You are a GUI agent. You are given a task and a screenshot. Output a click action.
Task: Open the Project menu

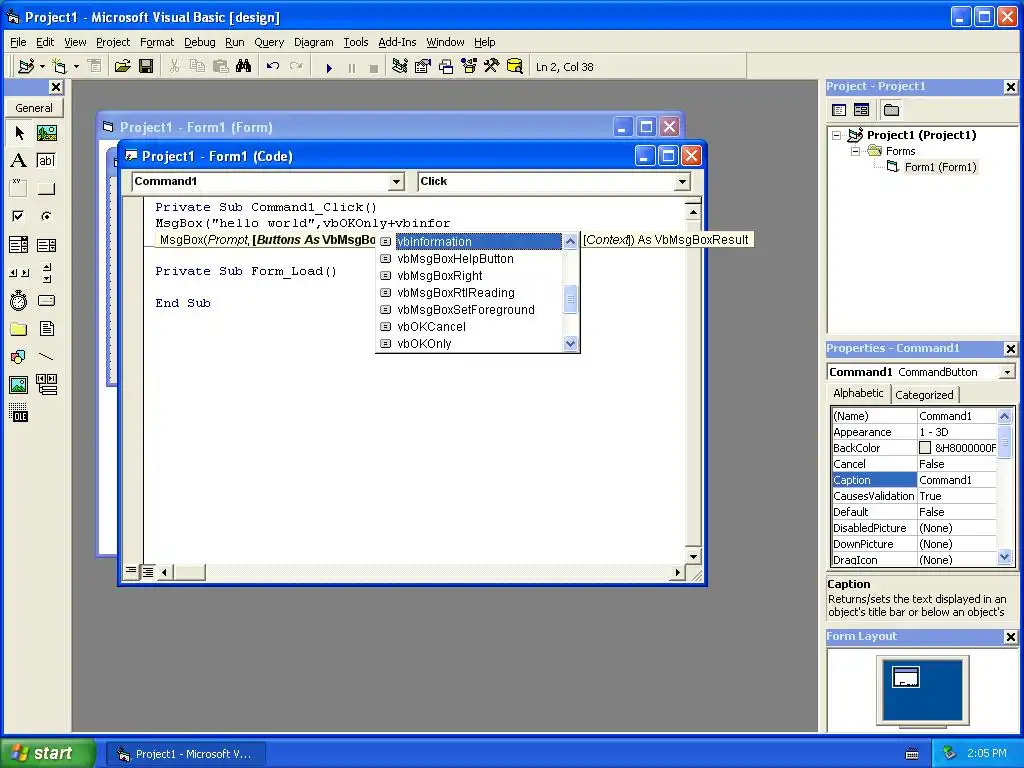point(113,42)
